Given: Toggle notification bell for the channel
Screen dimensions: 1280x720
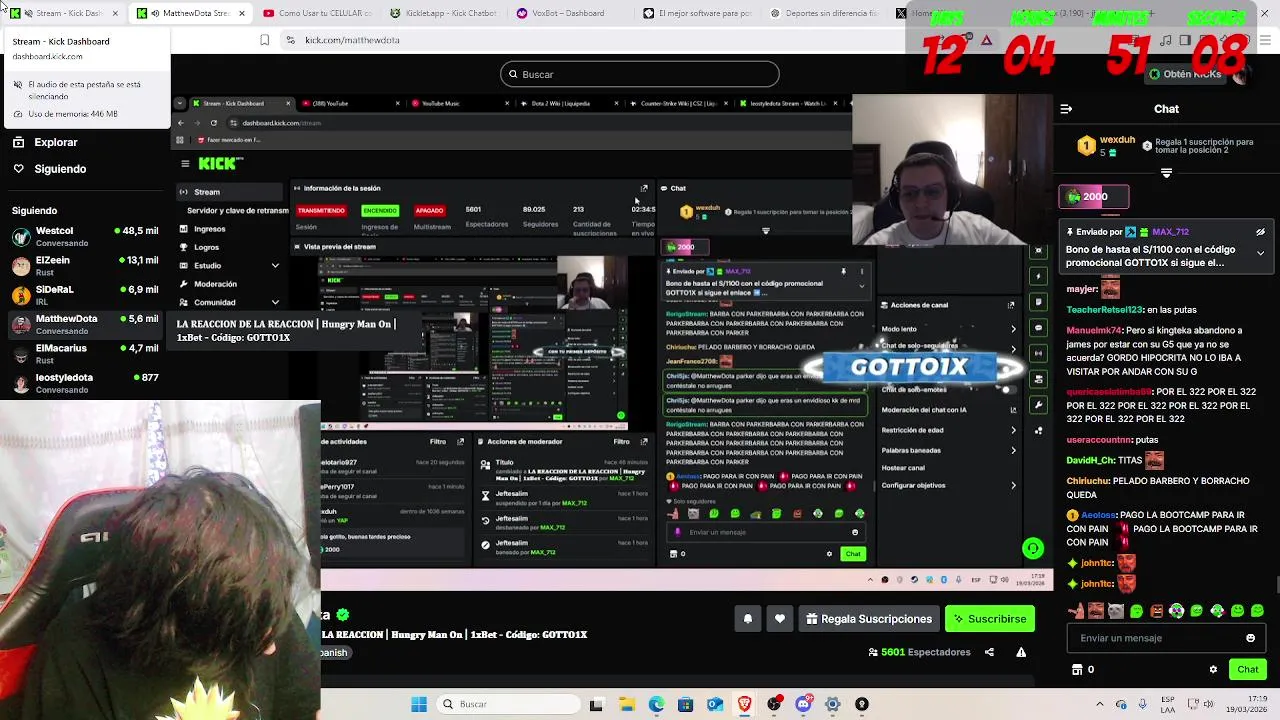Looking at the screenshot, I should (x=748, y=619).
